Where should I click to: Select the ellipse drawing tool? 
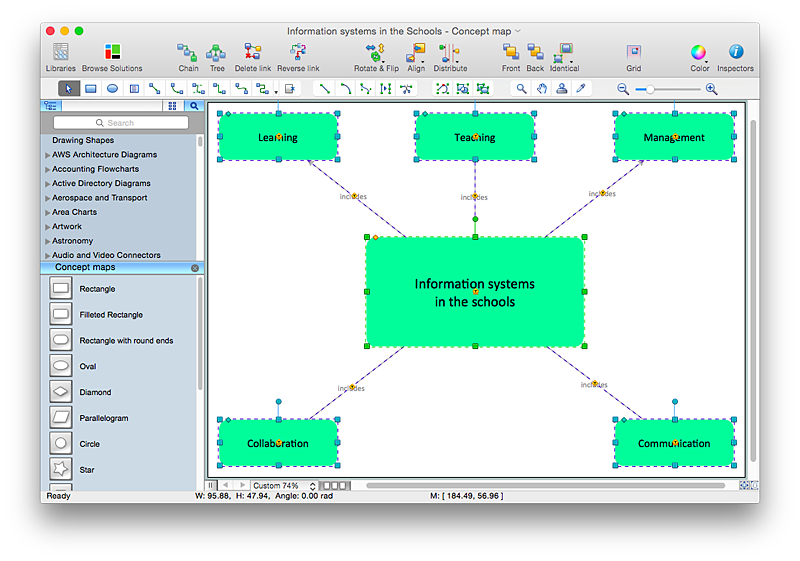pyautogui.click(x=112, y=89)
